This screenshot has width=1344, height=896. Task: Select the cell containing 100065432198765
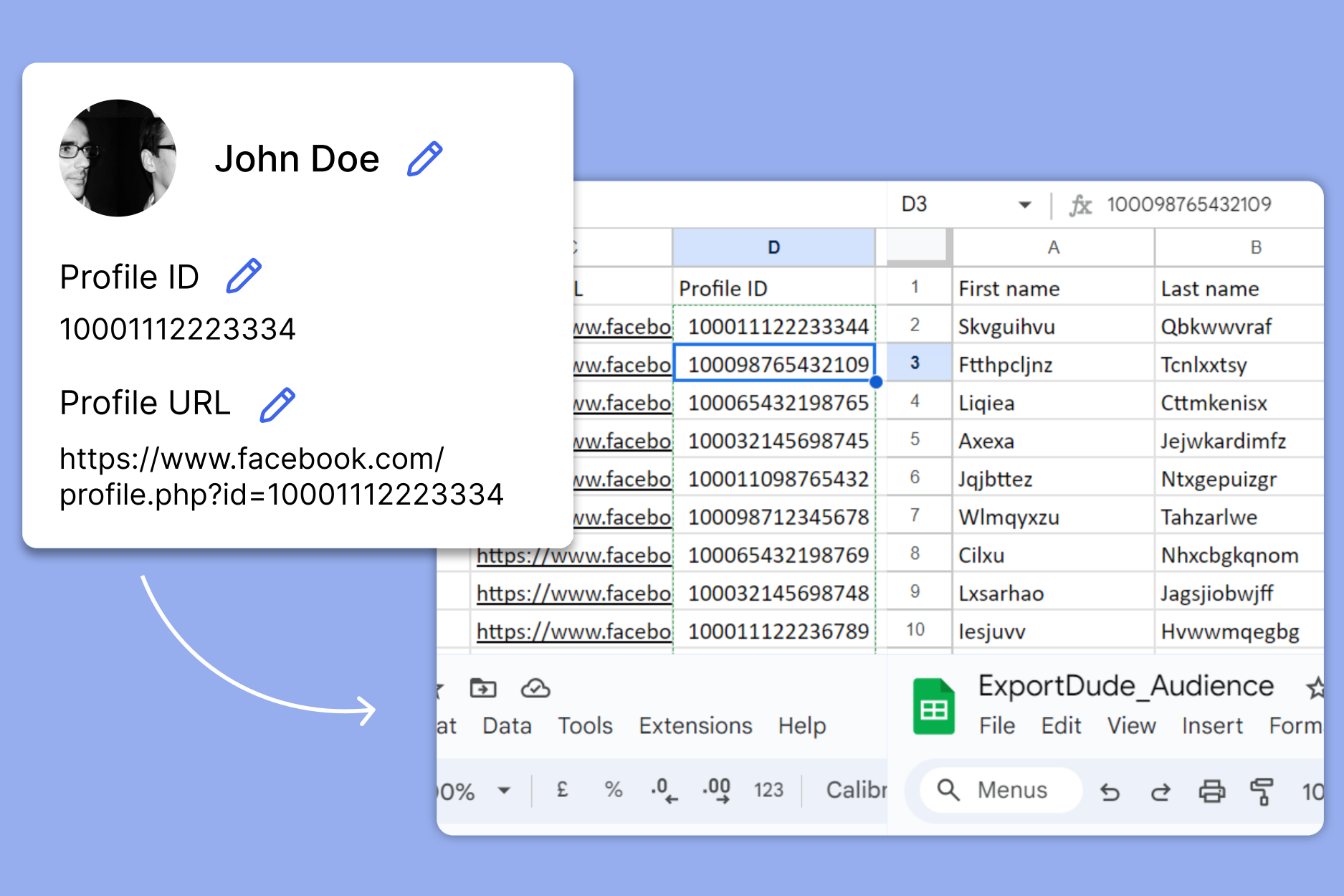pos(778,403)
